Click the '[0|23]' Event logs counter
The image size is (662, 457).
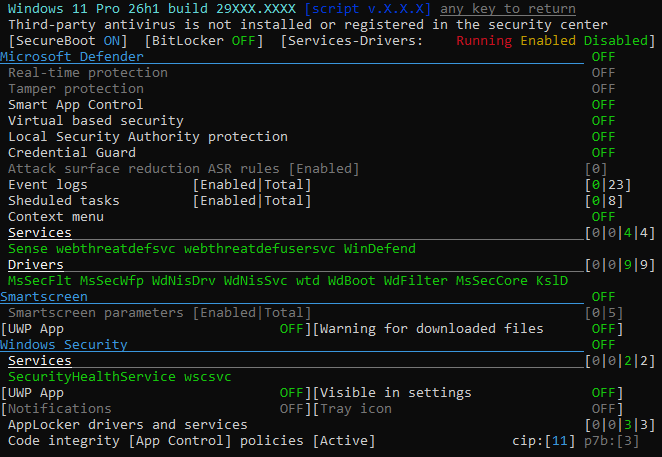608,185
